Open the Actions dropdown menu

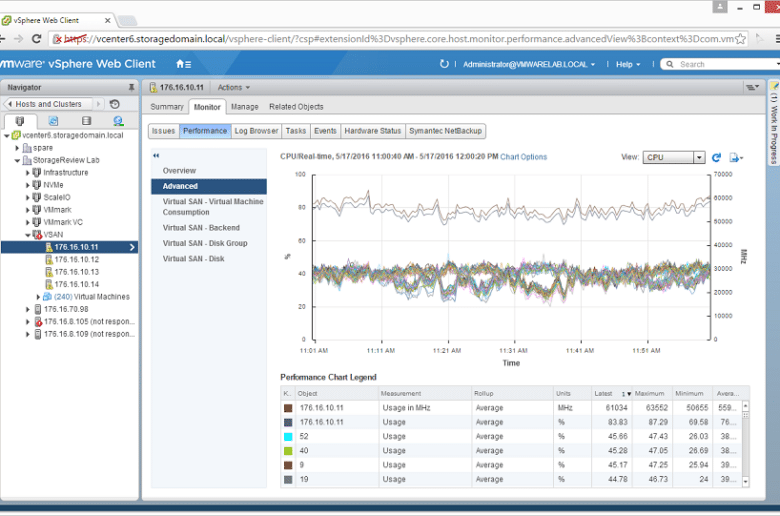(234, 88)
